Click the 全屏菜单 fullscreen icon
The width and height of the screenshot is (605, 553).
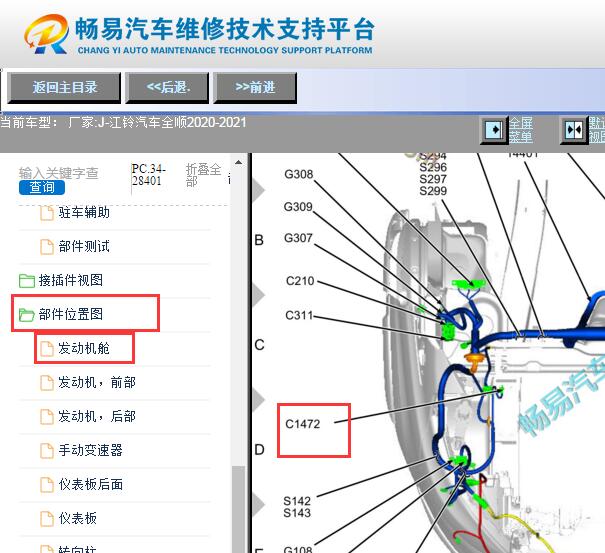(x=493, y=130)
